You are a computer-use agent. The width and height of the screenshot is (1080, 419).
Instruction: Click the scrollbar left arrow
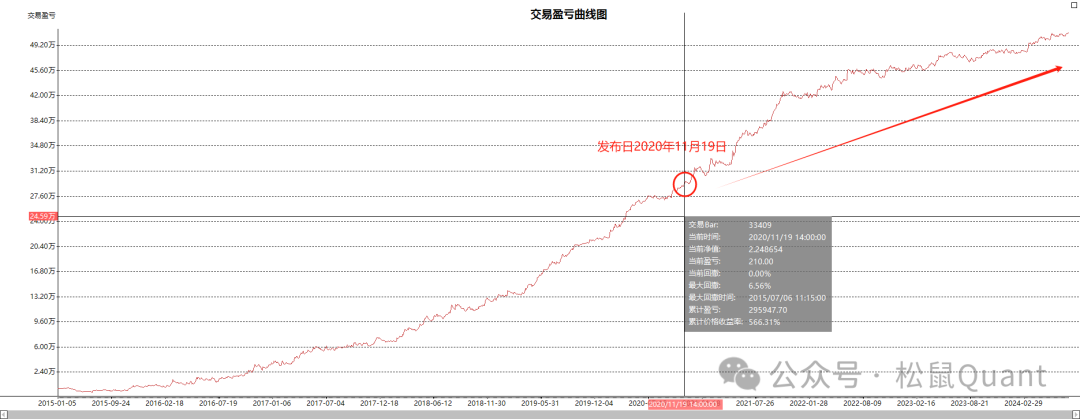point(4,414)
